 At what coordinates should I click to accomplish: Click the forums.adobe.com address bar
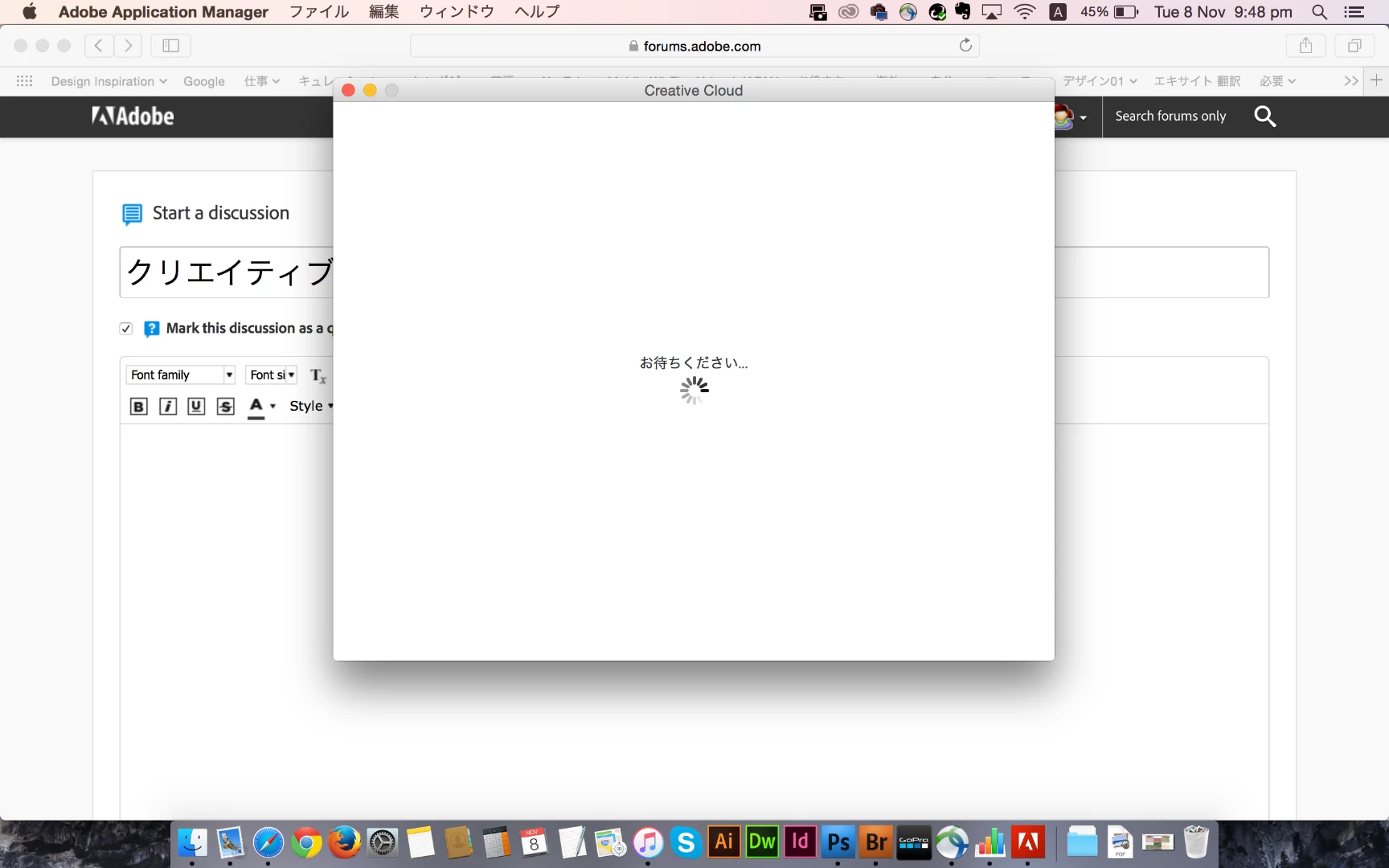tap(694, 46)
